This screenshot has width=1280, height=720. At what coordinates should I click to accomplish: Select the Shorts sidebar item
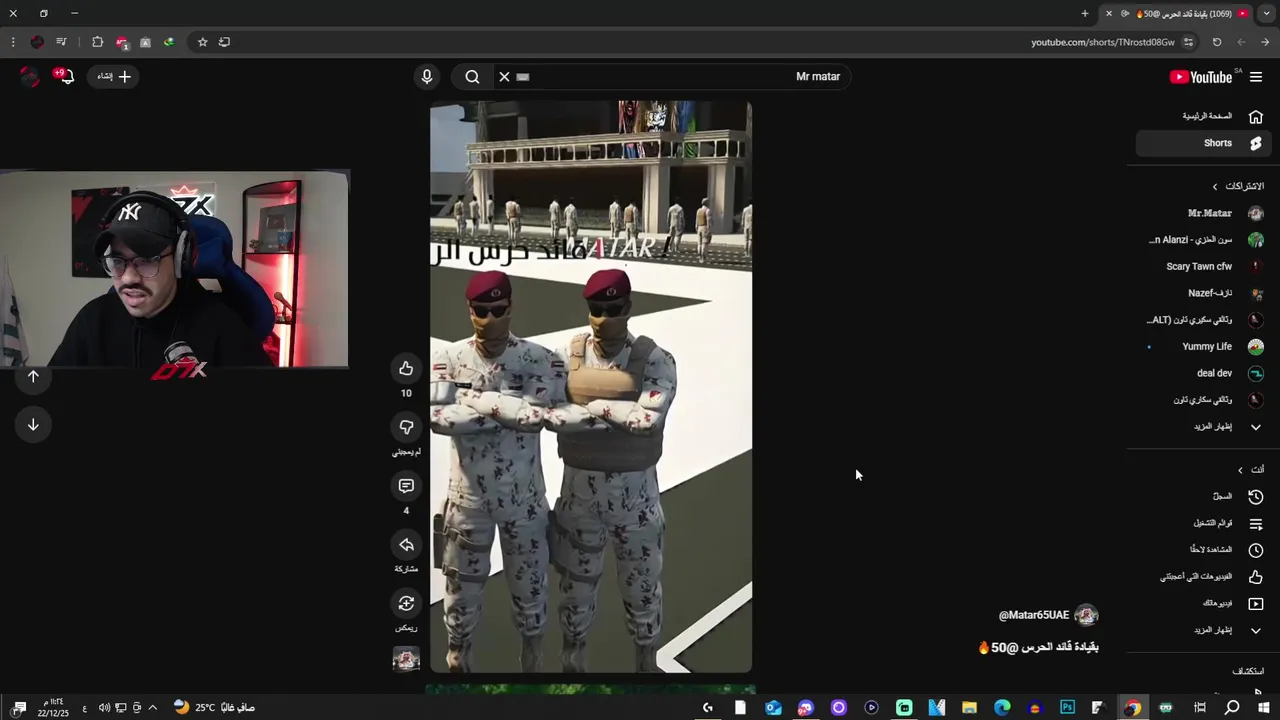pos(1203,143)
